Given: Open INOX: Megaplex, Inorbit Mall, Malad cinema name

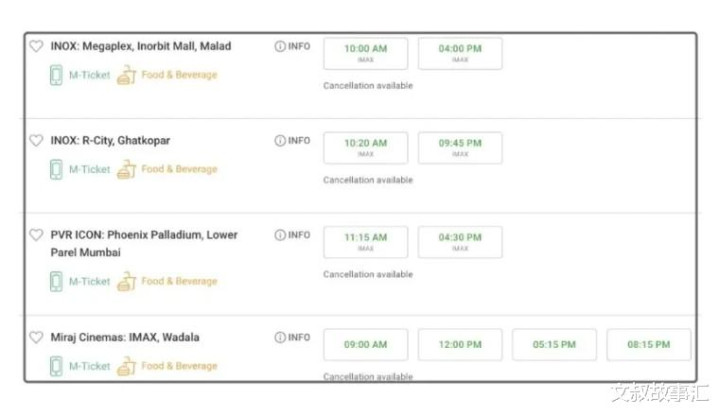Looking at the screenshot, I should 141,46.
